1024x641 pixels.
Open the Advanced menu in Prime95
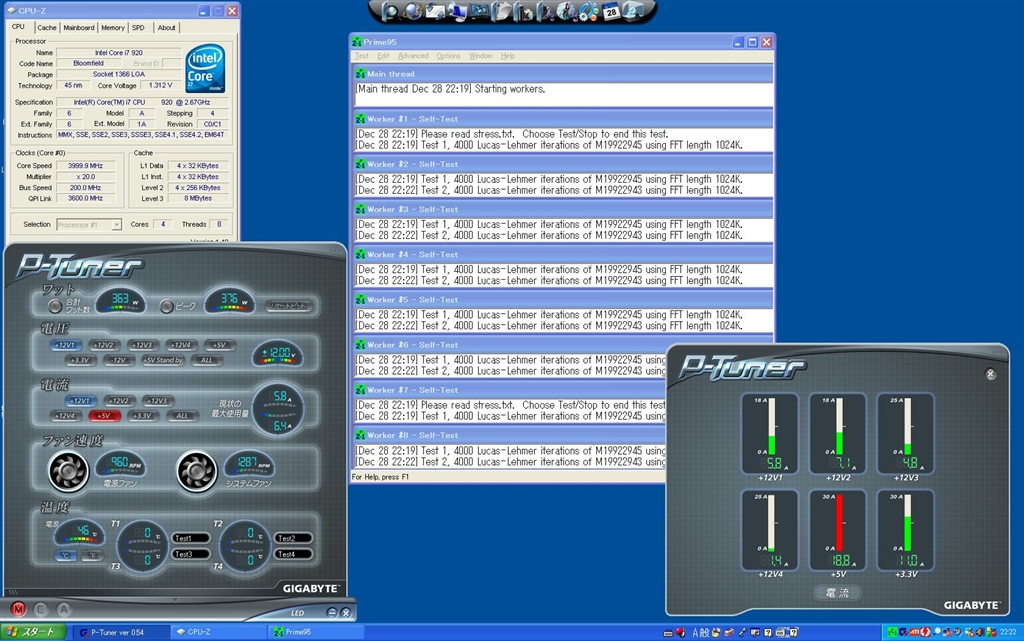click(413, 56)
